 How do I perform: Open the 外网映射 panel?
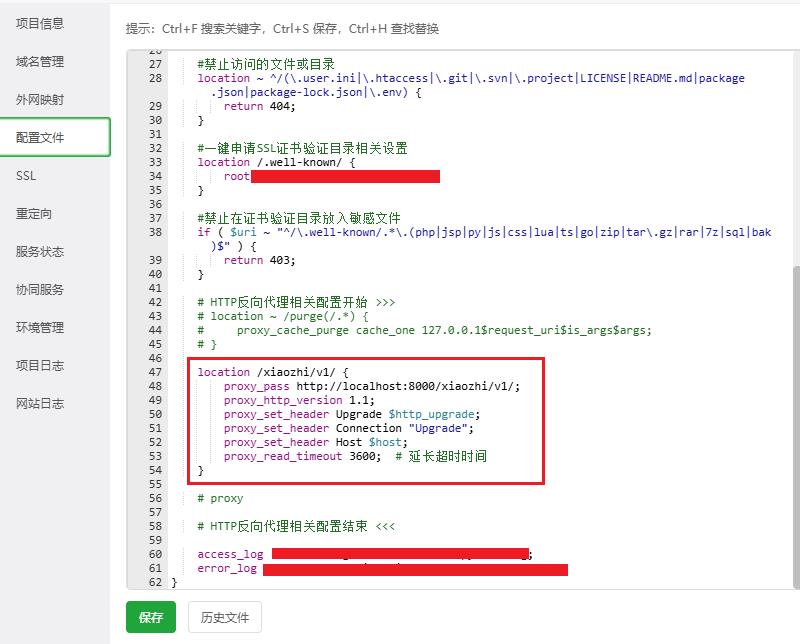point(38,100)
